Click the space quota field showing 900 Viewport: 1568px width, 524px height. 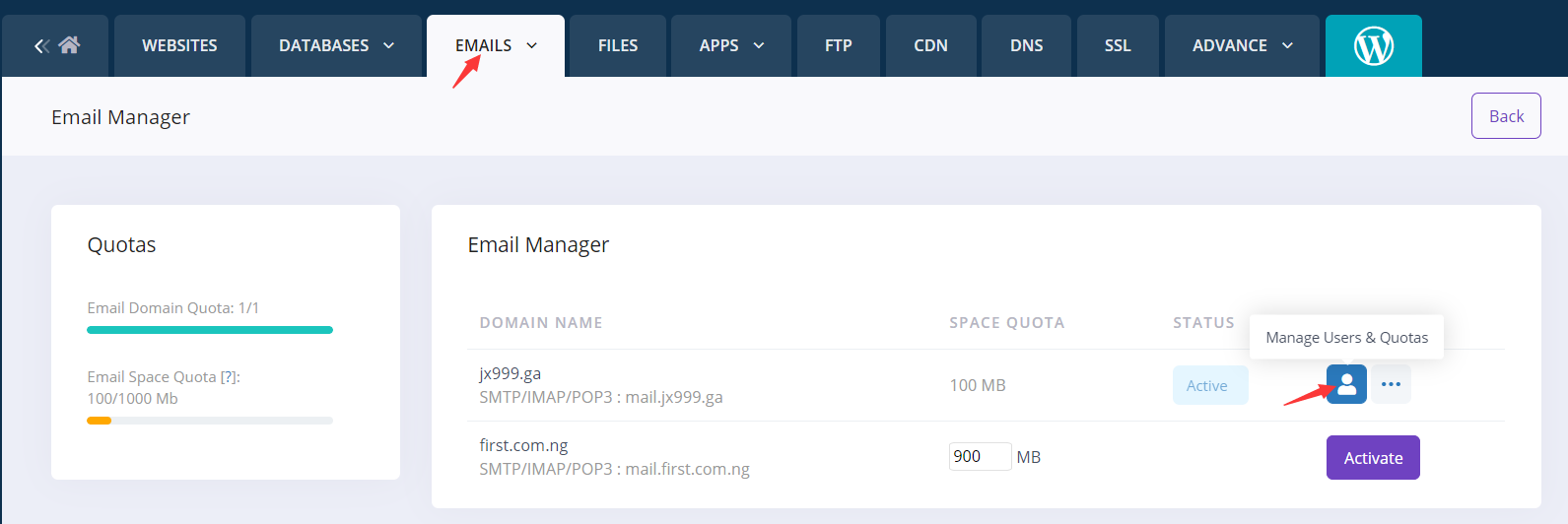click(980, 457)
